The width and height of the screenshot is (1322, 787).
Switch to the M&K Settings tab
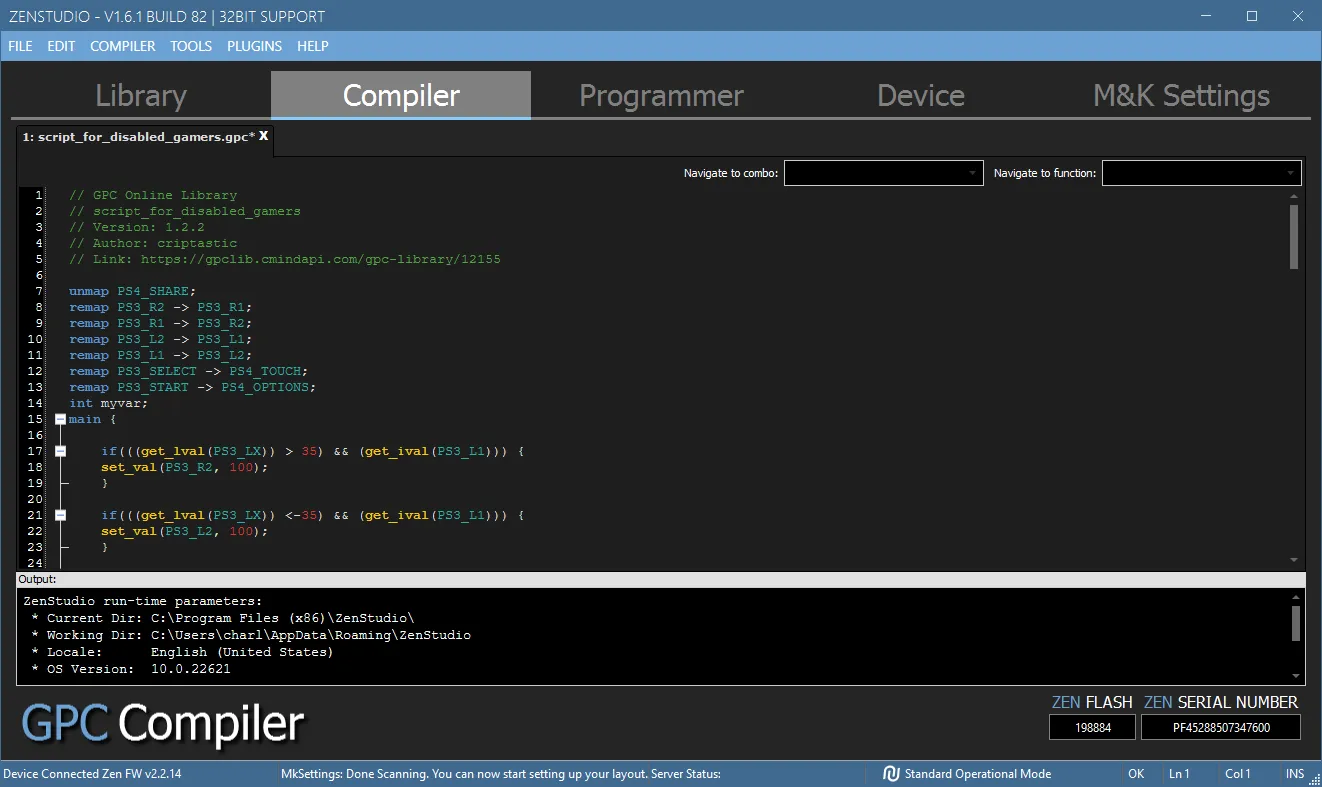[x=1181, y=95]
